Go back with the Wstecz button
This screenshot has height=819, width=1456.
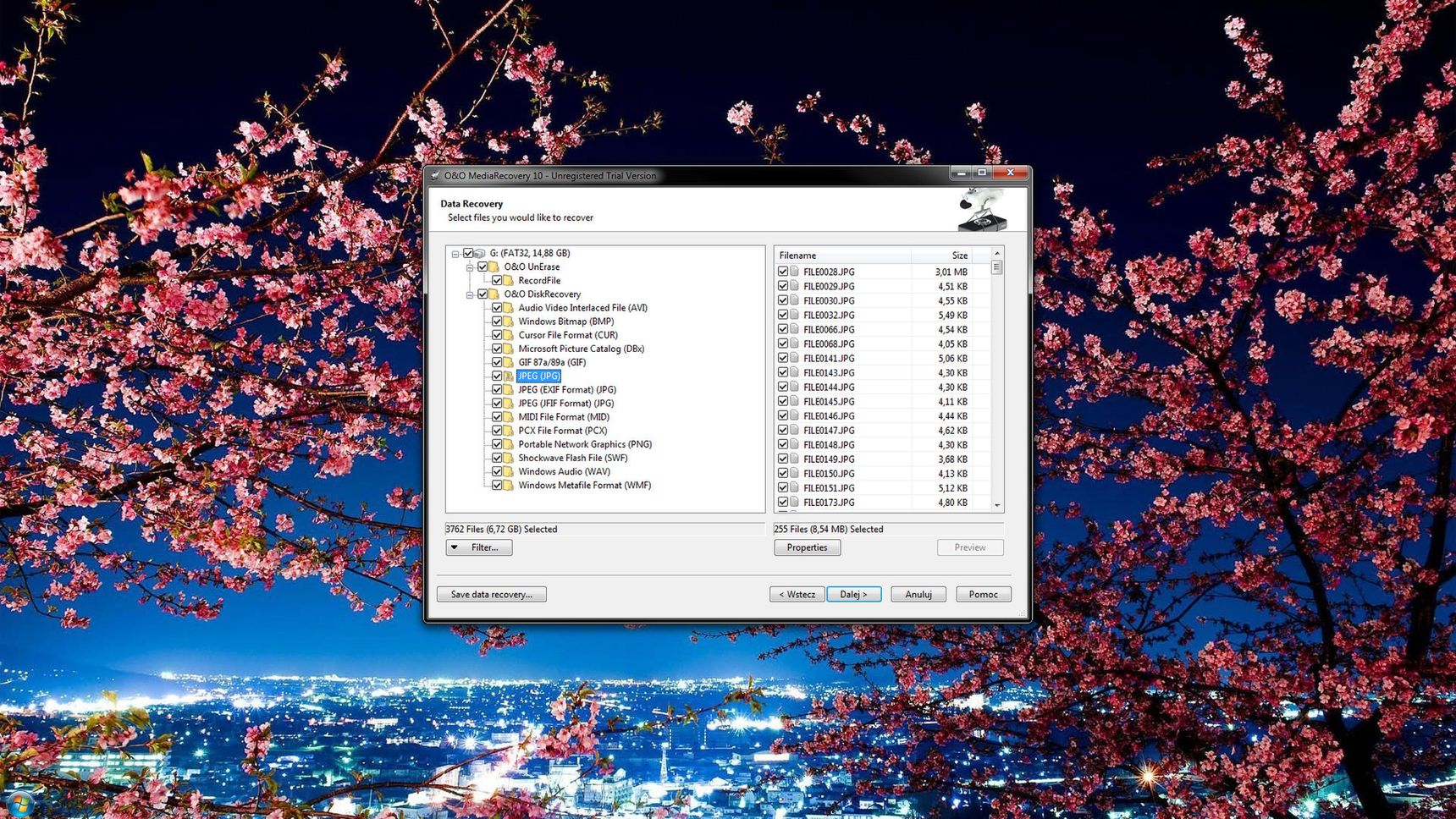(x=797, y=594)
